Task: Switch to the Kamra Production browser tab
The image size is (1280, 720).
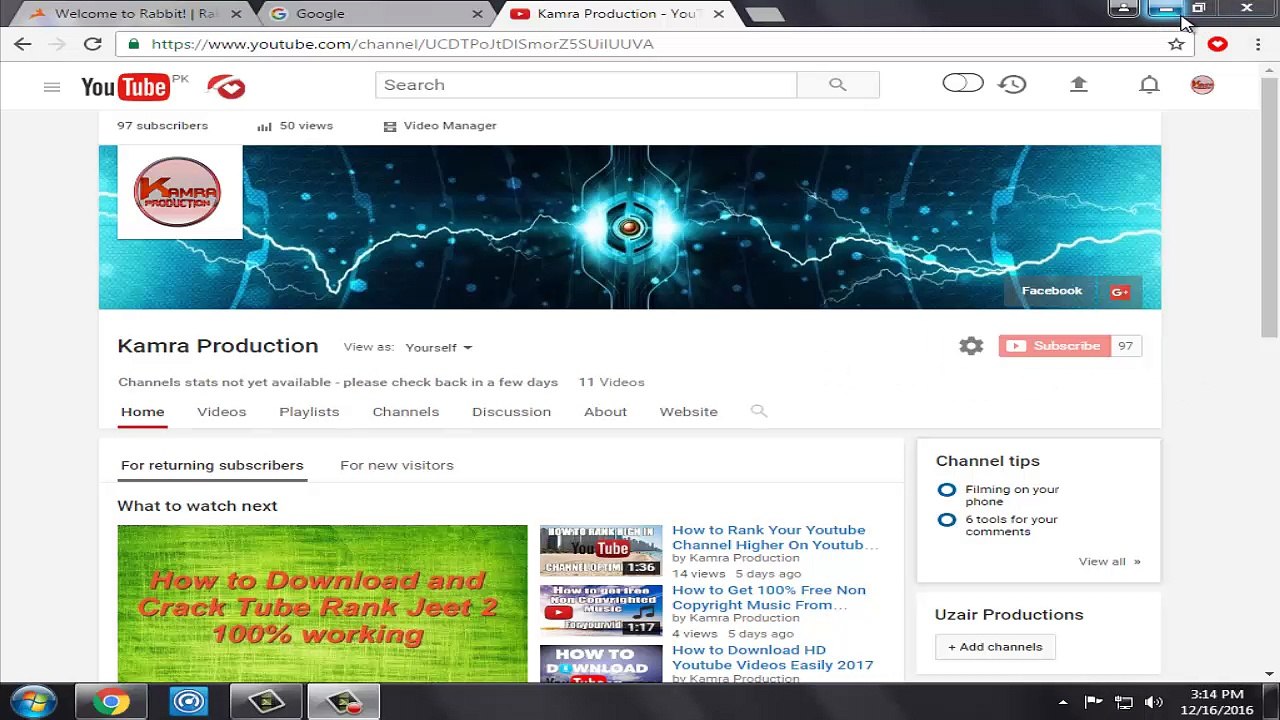Action: point(617,14)
